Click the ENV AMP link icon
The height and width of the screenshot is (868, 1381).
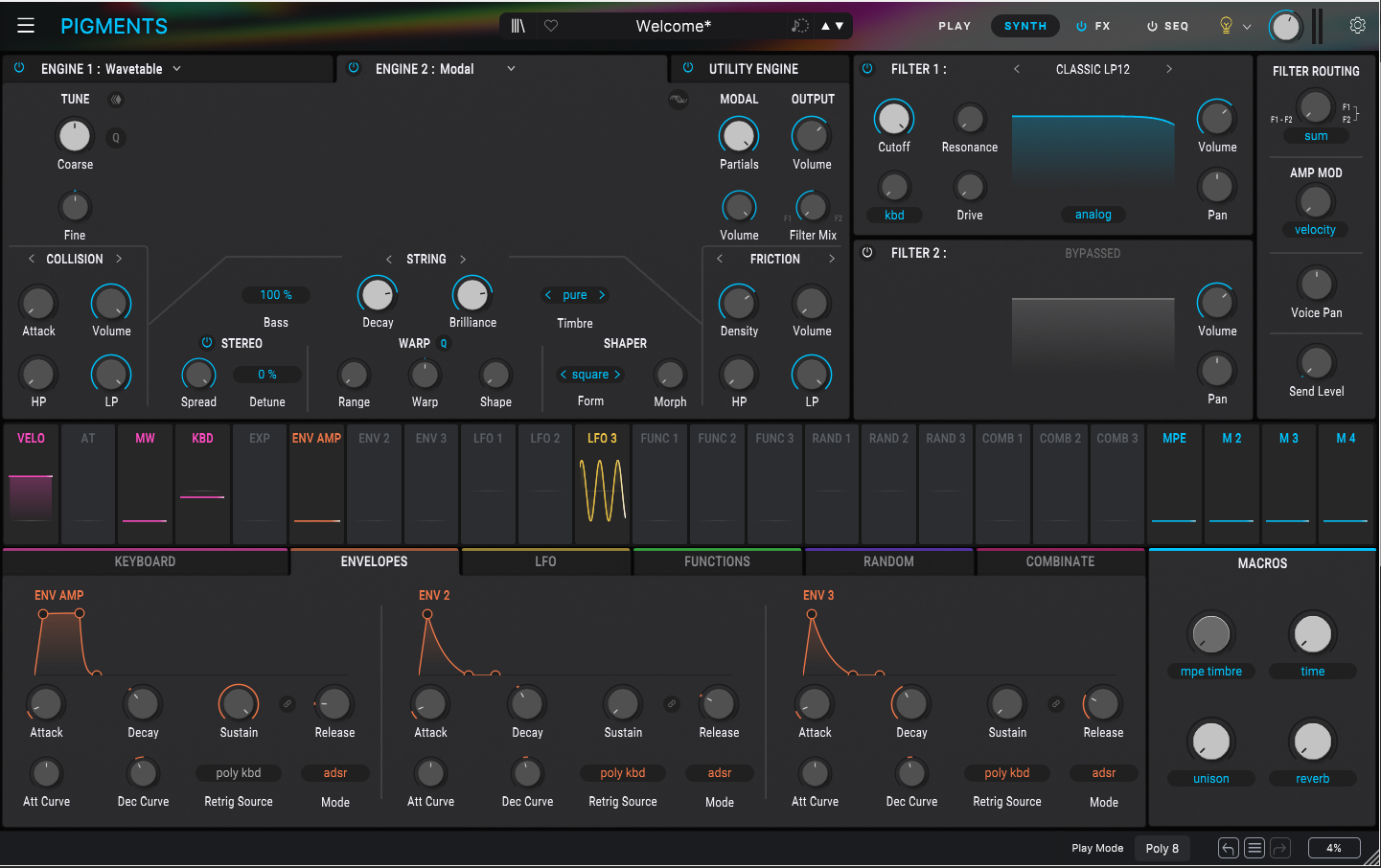point(287,704)
